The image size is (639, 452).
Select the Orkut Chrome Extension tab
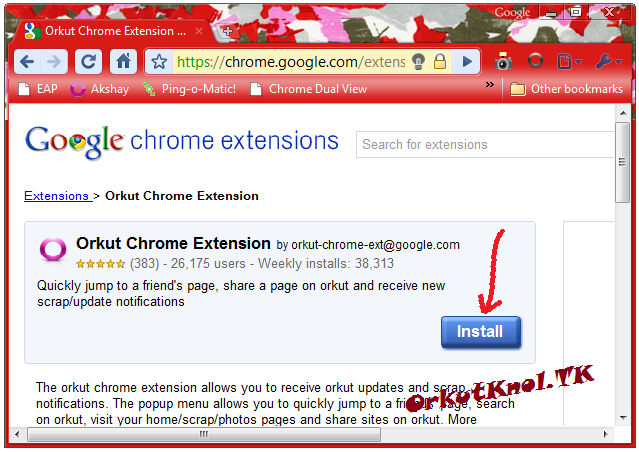click(x=113, y=31)
